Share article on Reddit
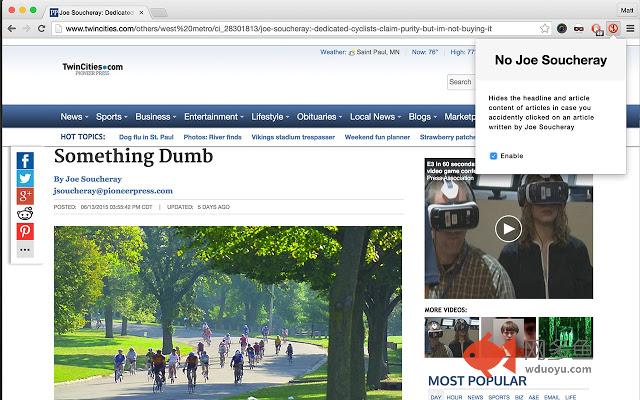 25,213
